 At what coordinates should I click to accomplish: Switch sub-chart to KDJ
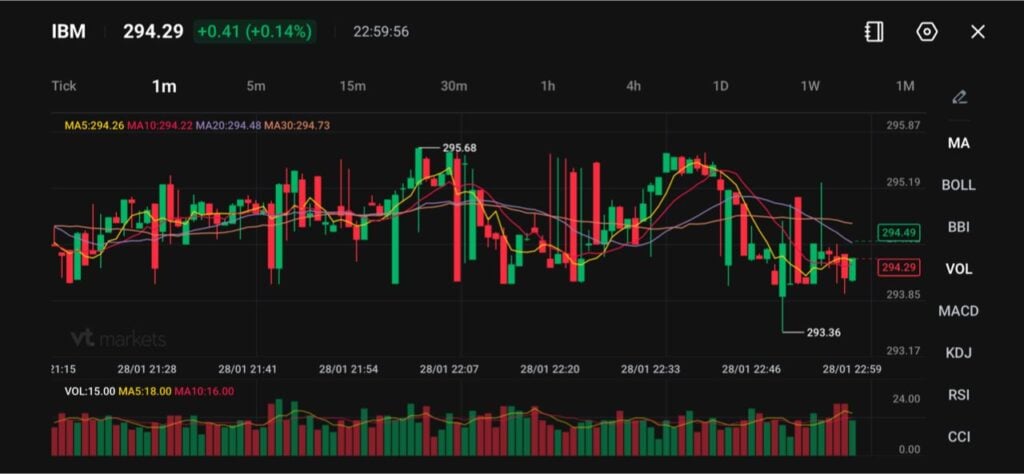pyautogui.click(x=958, y=353)
